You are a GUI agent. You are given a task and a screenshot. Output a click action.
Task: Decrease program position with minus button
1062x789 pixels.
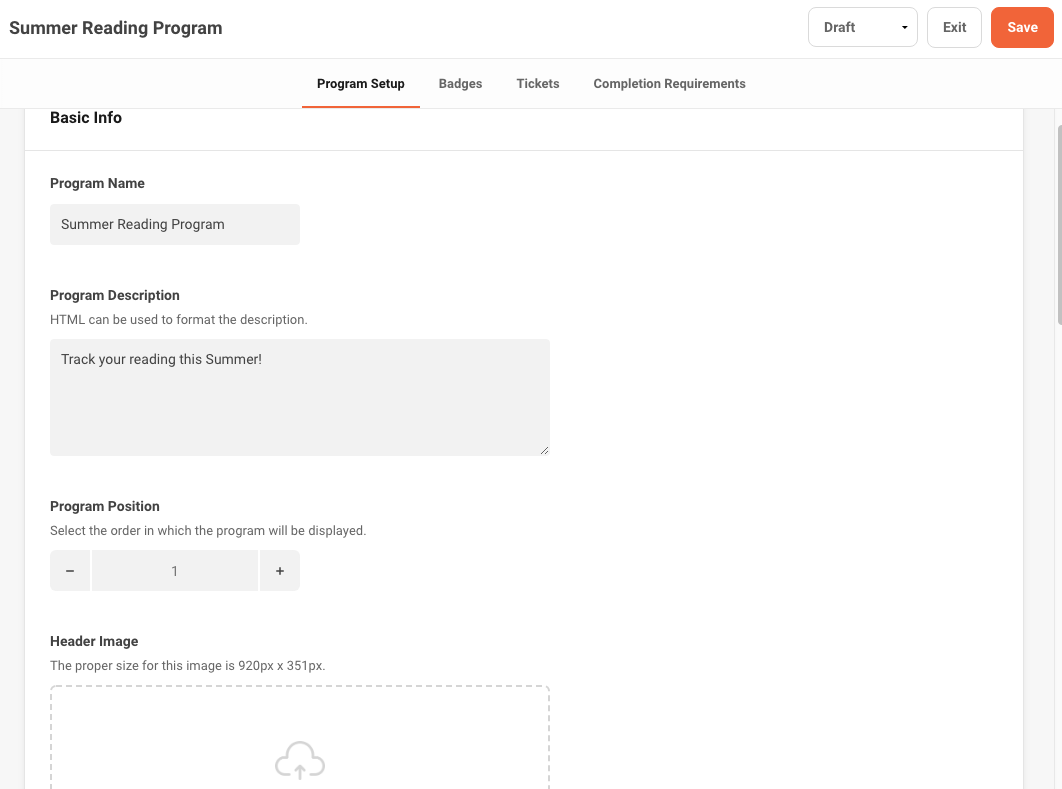tap(70, 570)
